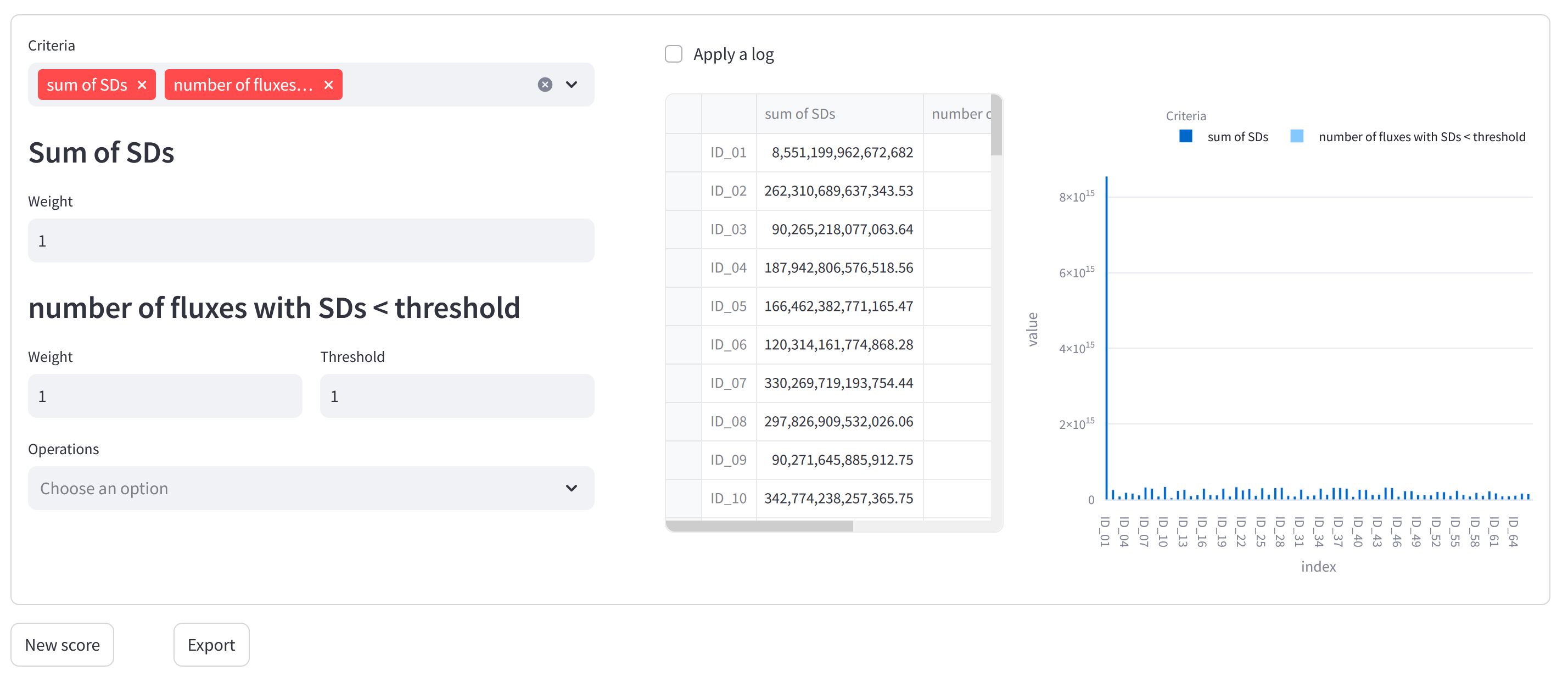This screenshot has height=682, width=1568.
Task: Click the Threshold input field
Action: (457, 396)
